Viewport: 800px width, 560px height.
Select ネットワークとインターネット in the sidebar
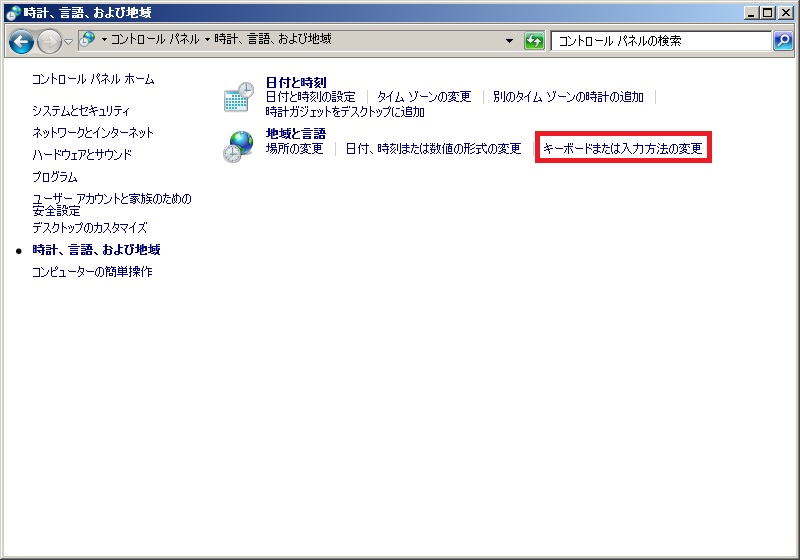[x=93, y=133]
